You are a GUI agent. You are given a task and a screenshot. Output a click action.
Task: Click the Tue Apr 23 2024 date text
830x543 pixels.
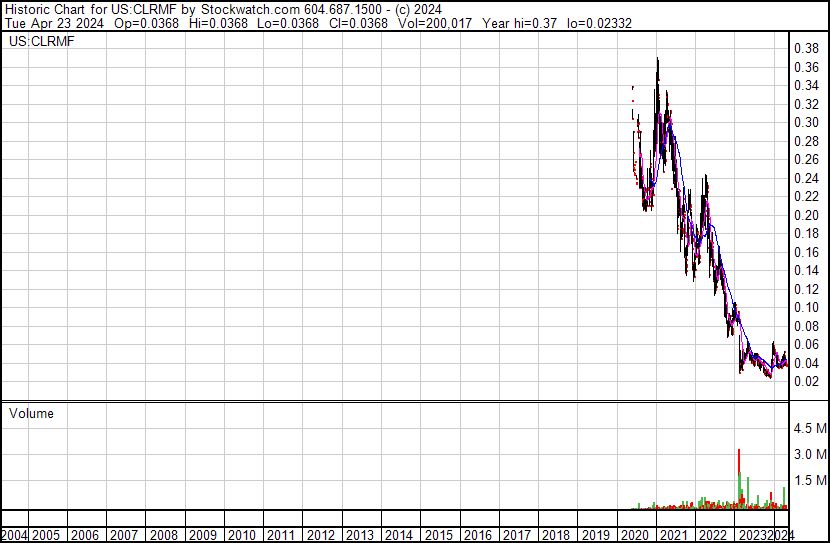pyautogui.click(x=54, y=23)
